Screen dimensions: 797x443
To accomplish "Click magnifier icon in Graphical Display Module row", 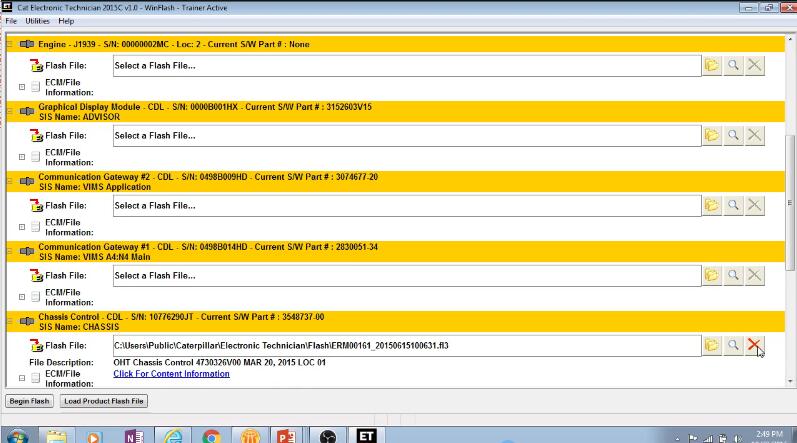I will coord(733,135).
